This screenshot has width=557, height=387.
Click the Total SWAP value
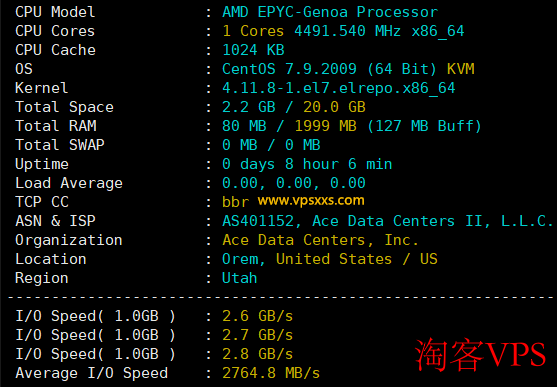(x=271, y=145)
